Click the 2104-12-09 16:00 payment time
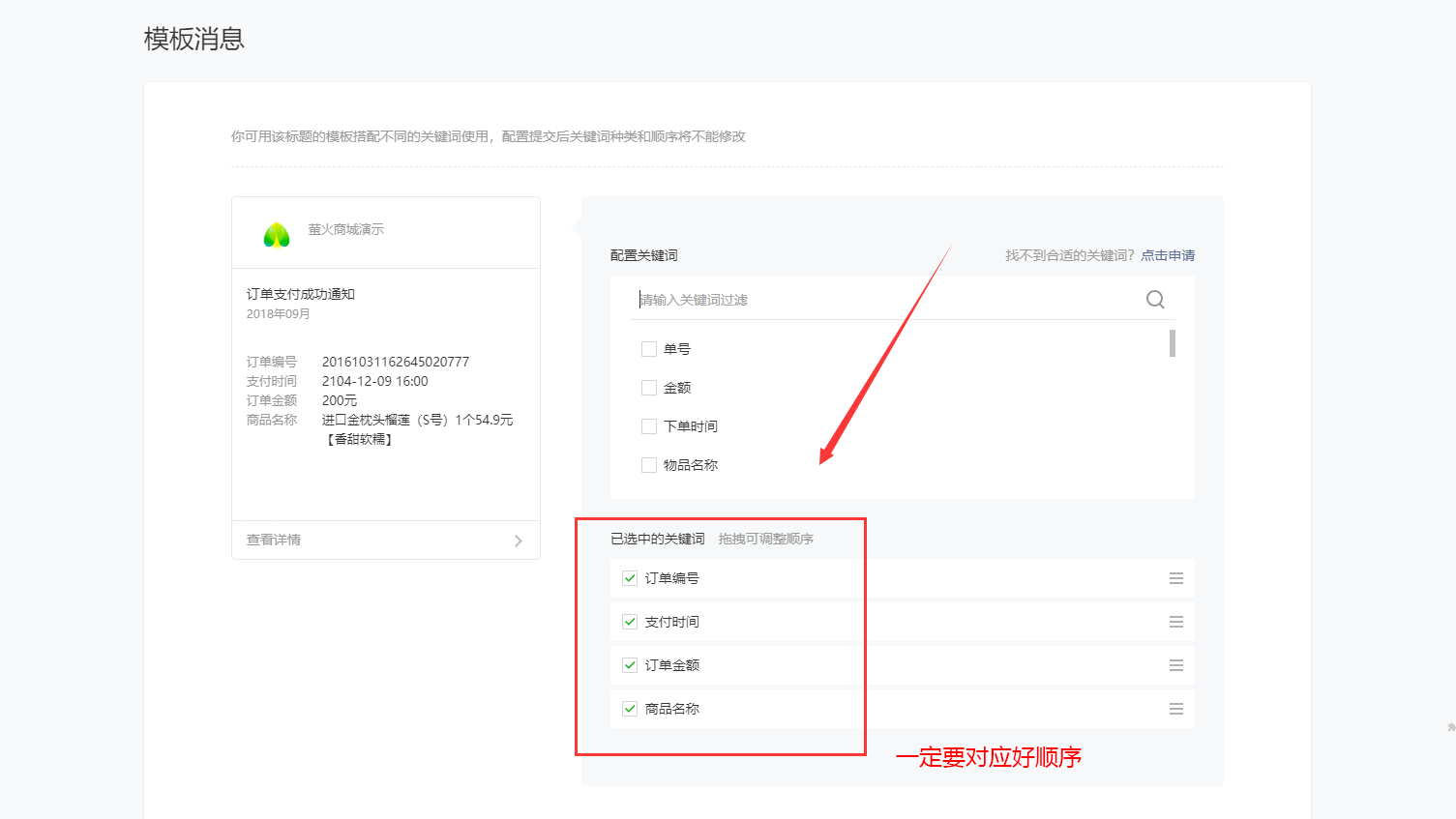1456x819 pixels. click(x=375, y=381)
